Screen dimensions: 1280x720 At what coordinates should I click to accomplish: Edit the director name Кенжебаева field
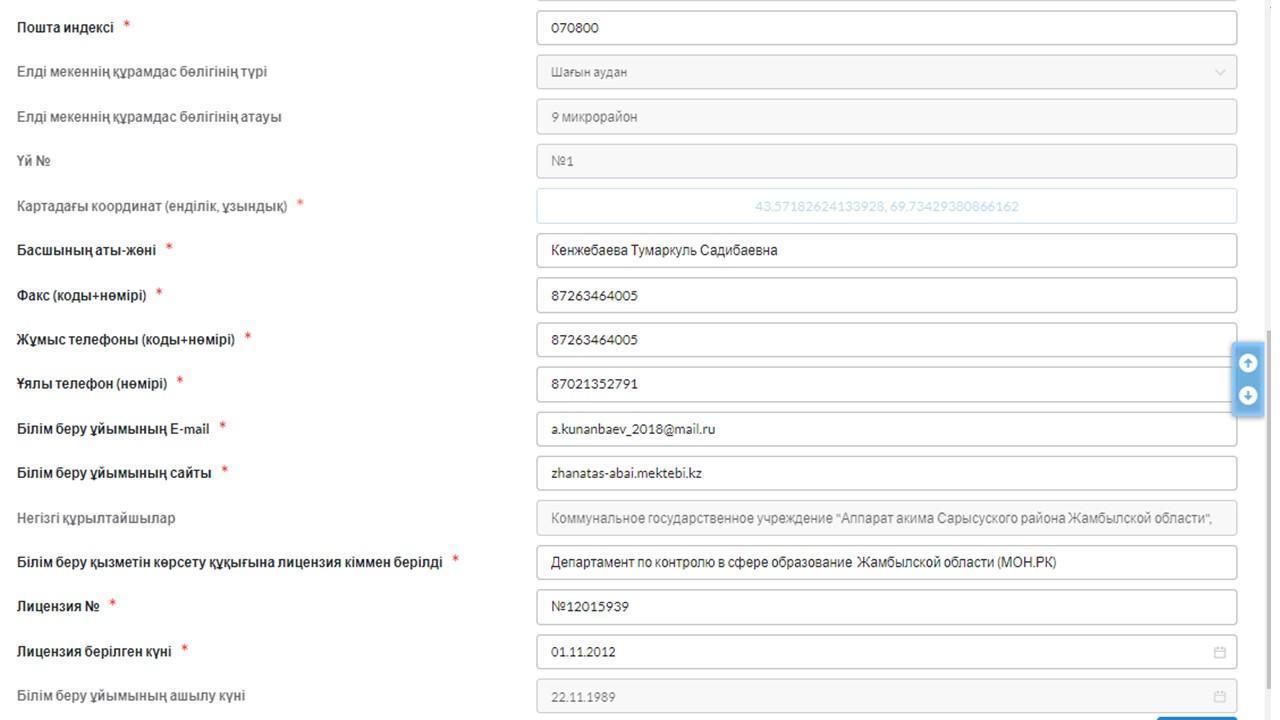pos(886,250)
